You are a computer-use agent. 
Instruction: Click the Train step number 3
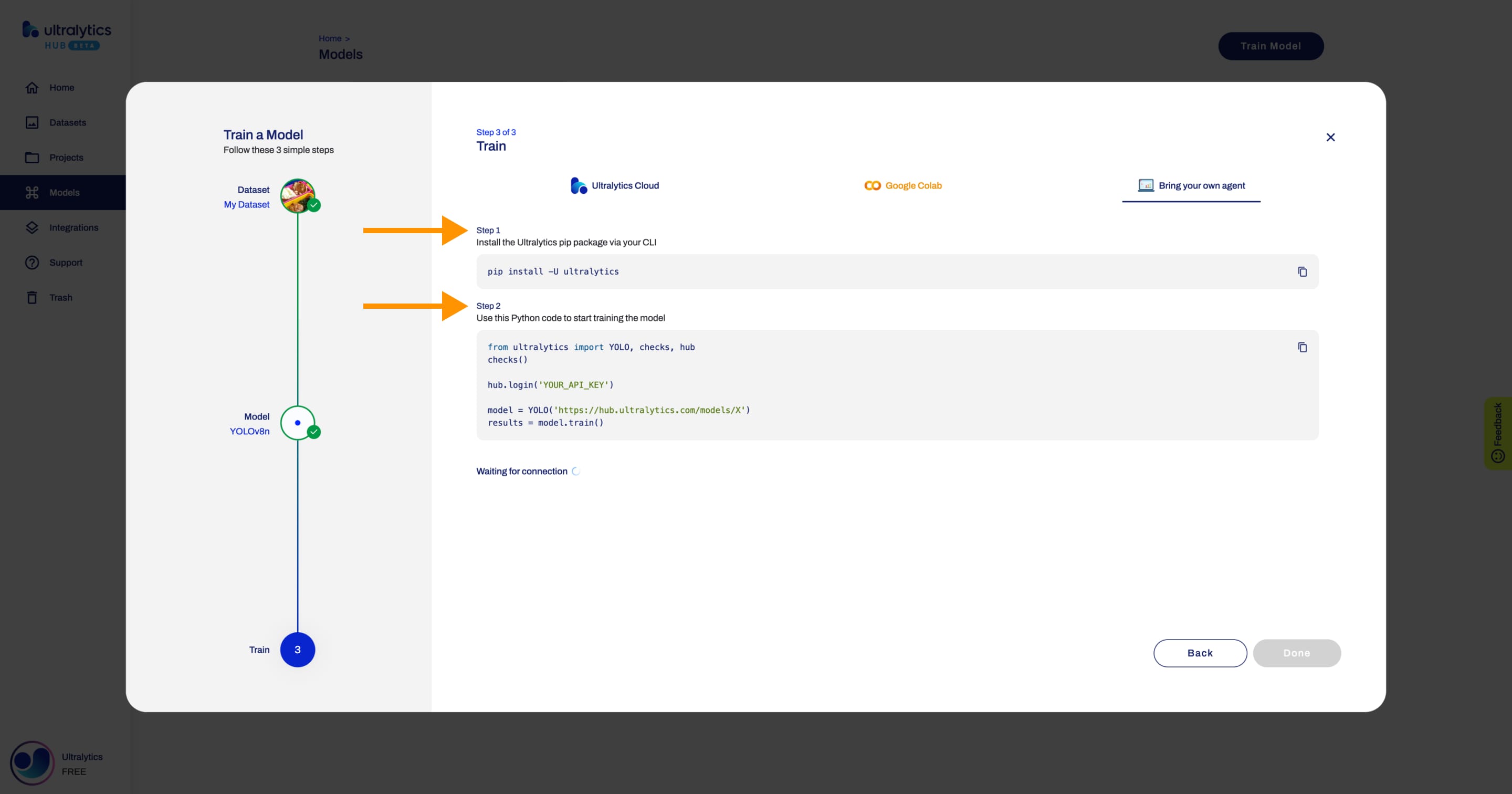pyautogui.click(x=298, y=650)
